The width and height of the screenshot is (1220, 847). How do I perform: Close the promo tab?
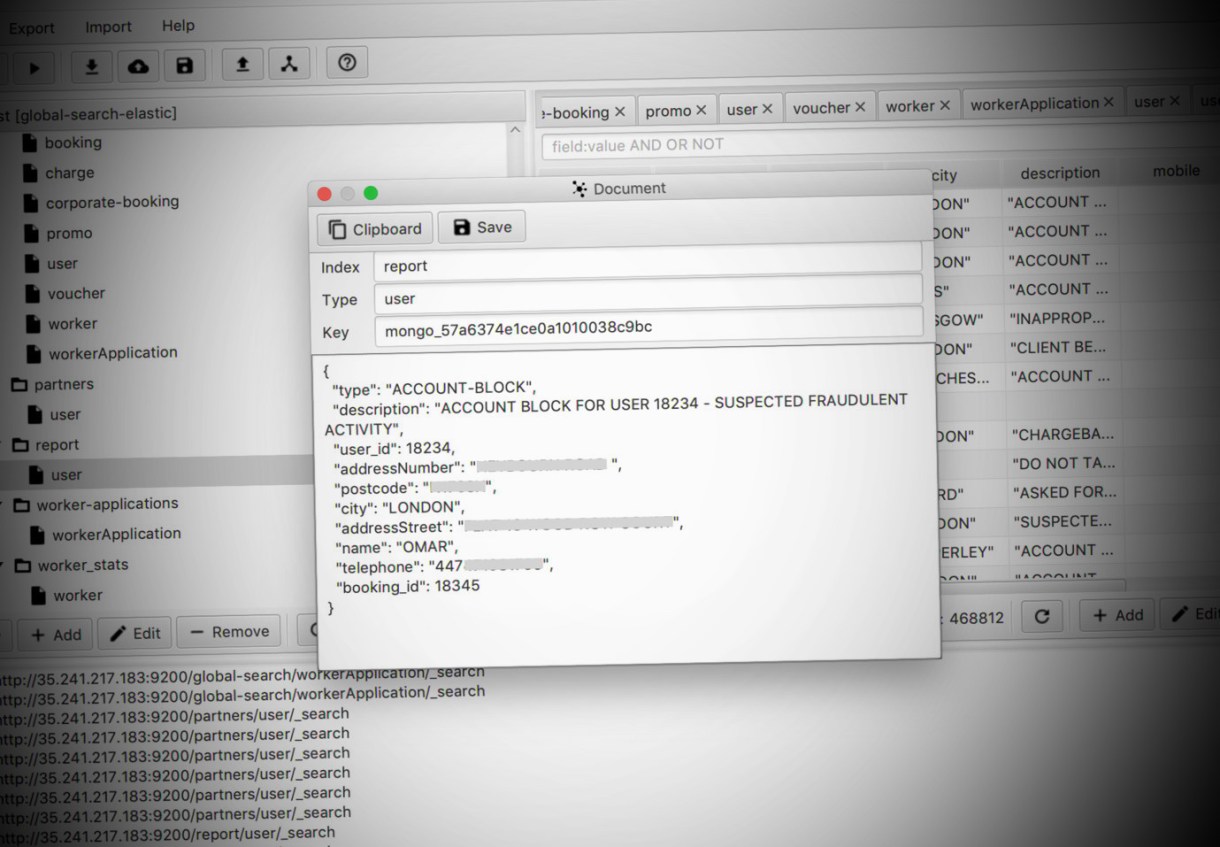(701, 110)
